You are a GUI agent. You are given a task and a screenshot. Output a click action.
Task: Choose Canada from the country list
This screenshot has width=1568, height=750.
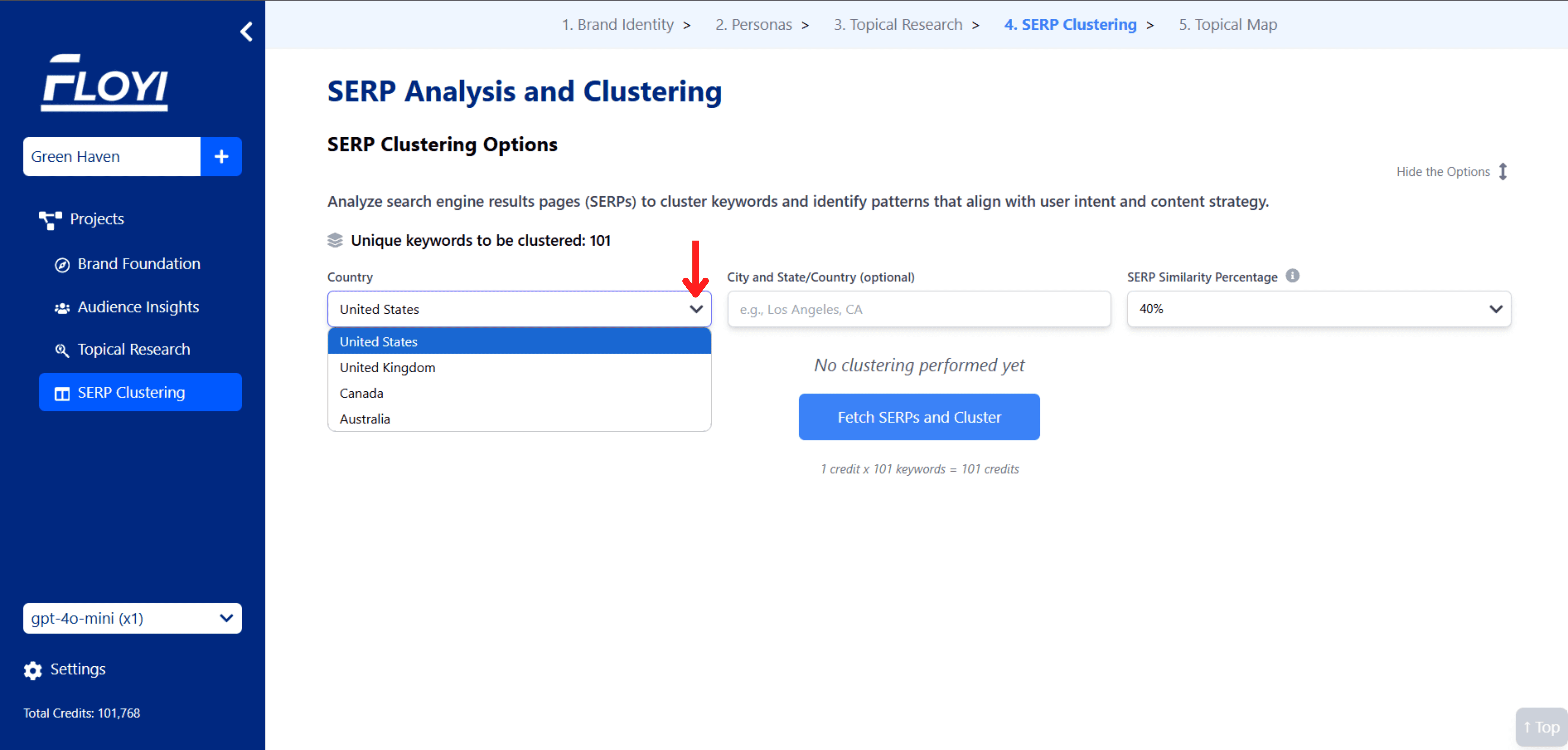click(x=519, y=393)
